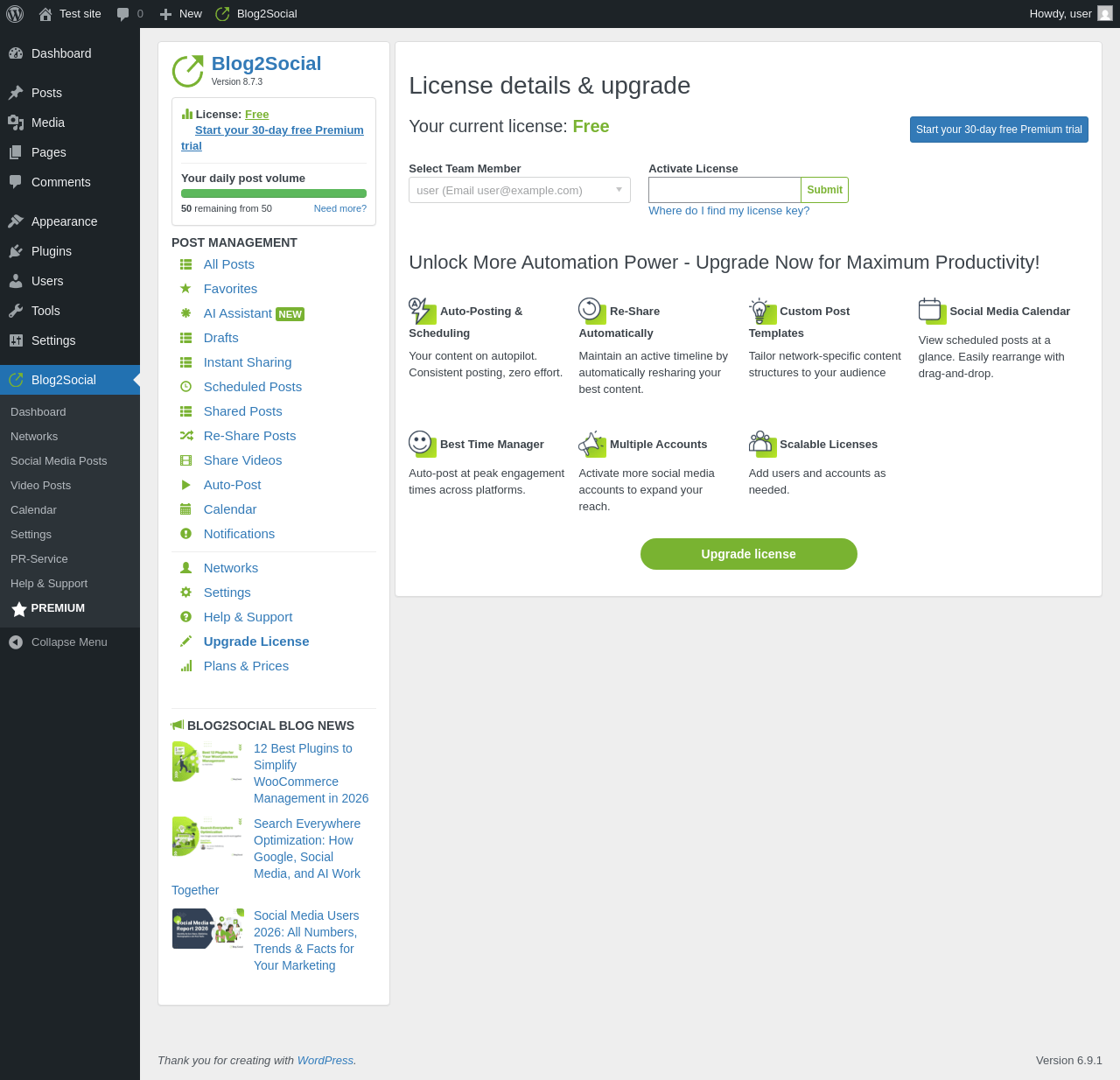Click the clock icon beside Scheduled Posts

click(185, 387)
